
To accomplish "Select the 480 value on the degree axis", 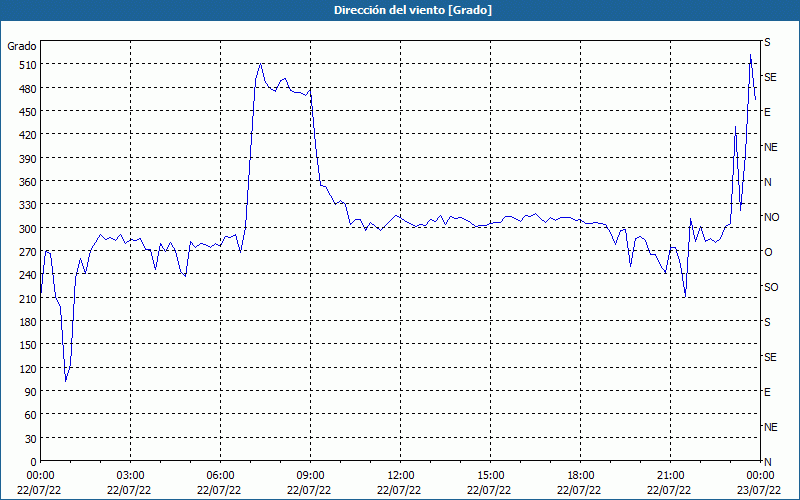I will 27,88.
